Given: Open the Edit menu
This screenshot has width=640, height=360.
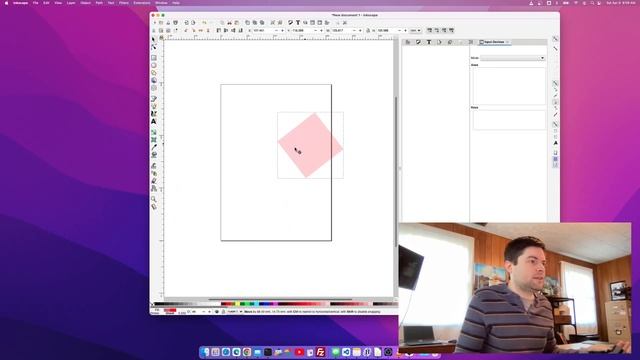Looking at the screenshot, I should point(46,3).
